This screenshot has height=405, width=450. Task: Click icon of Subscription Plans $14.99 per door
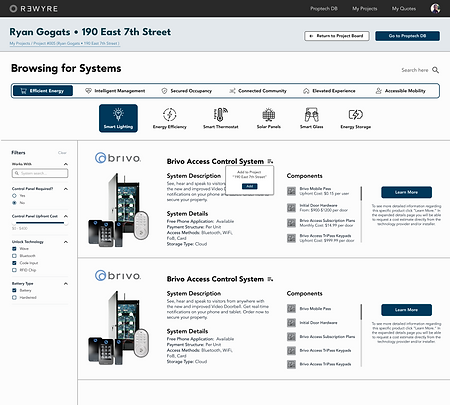[x=291, y=223]
